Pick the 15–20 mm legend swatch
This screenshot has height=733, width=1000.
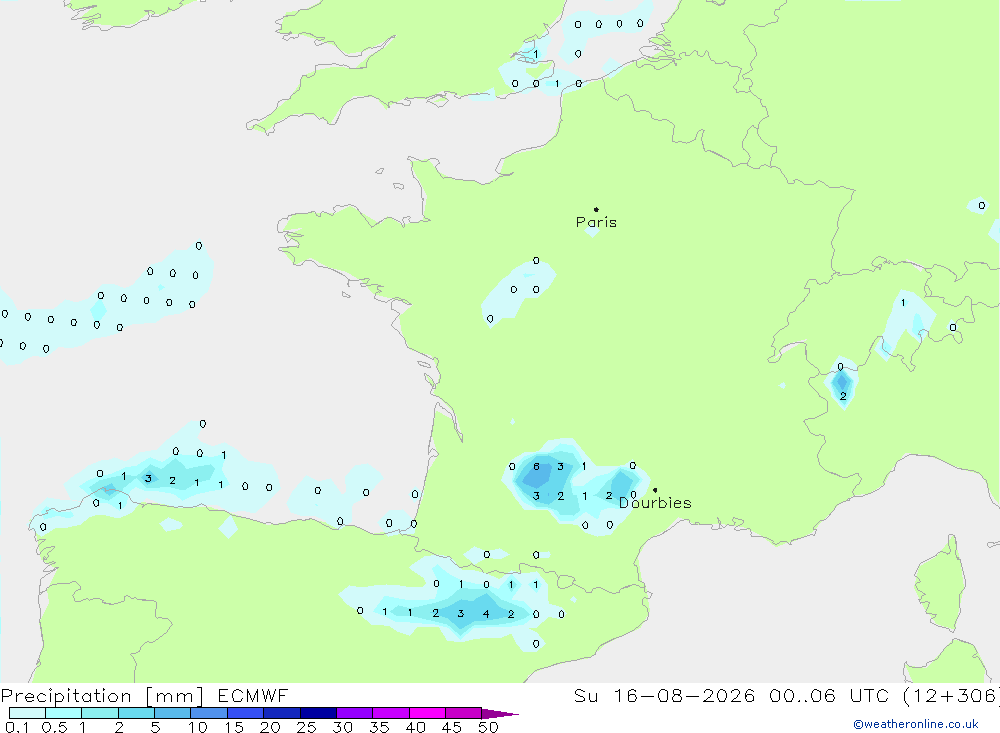coord(246,713)
